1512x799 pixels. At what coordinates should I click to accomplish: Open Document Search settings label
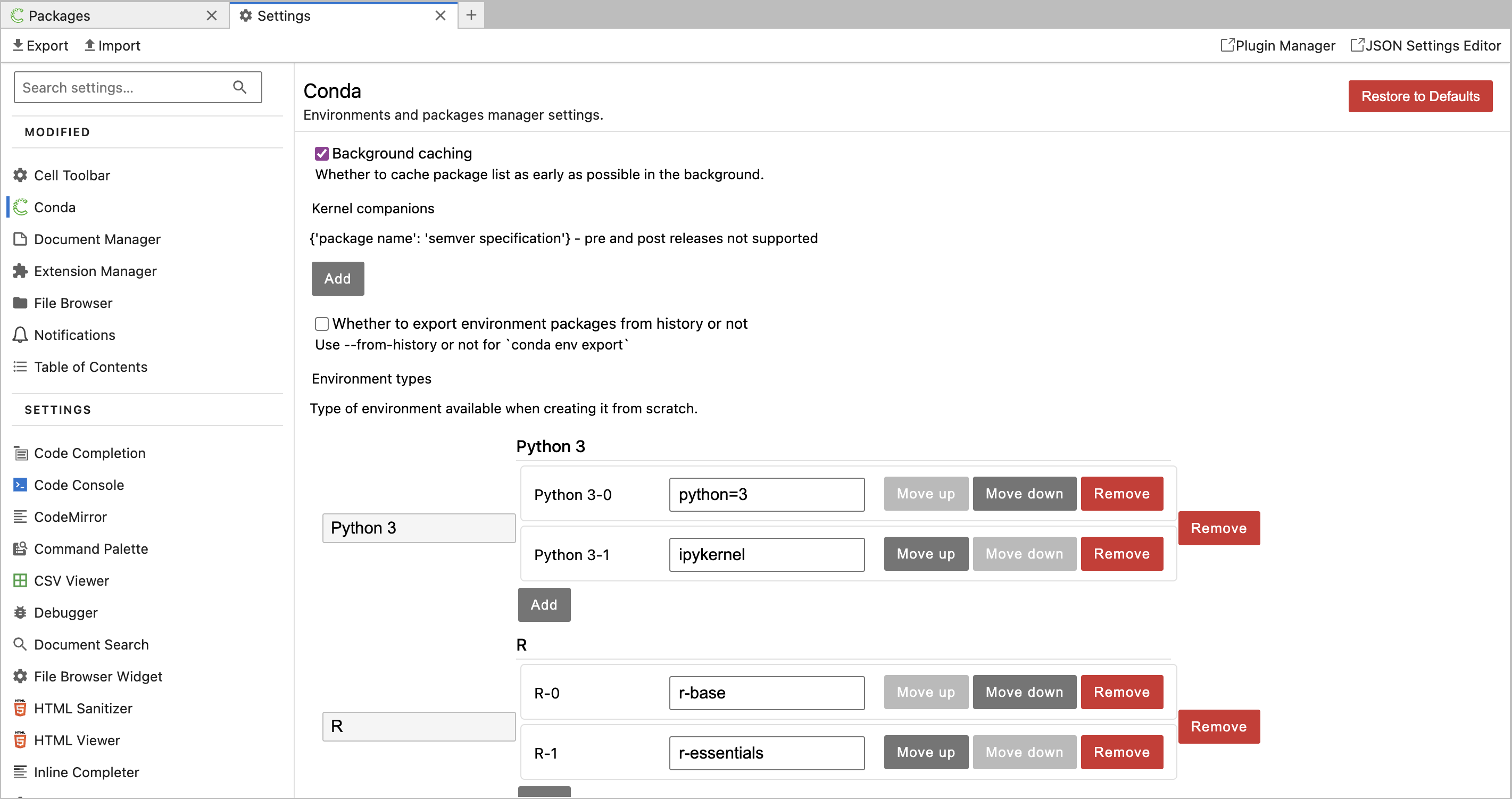[91, 644]
